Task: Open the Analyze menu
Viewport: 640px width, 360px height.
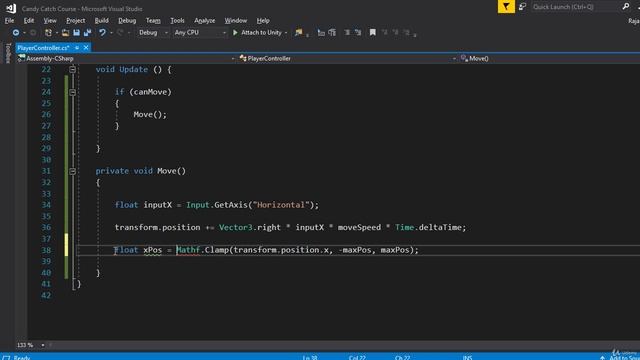Action: click(x=204, y=20)
